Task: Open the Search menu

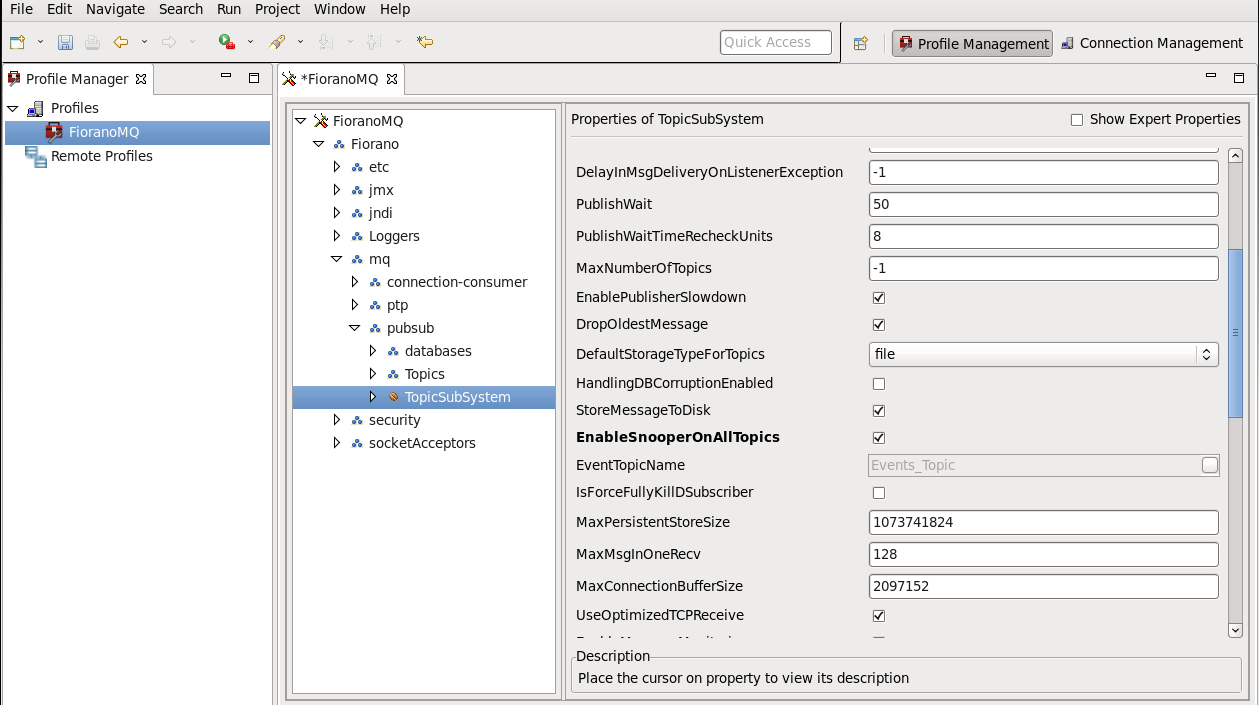Action: tap(181, 9)
